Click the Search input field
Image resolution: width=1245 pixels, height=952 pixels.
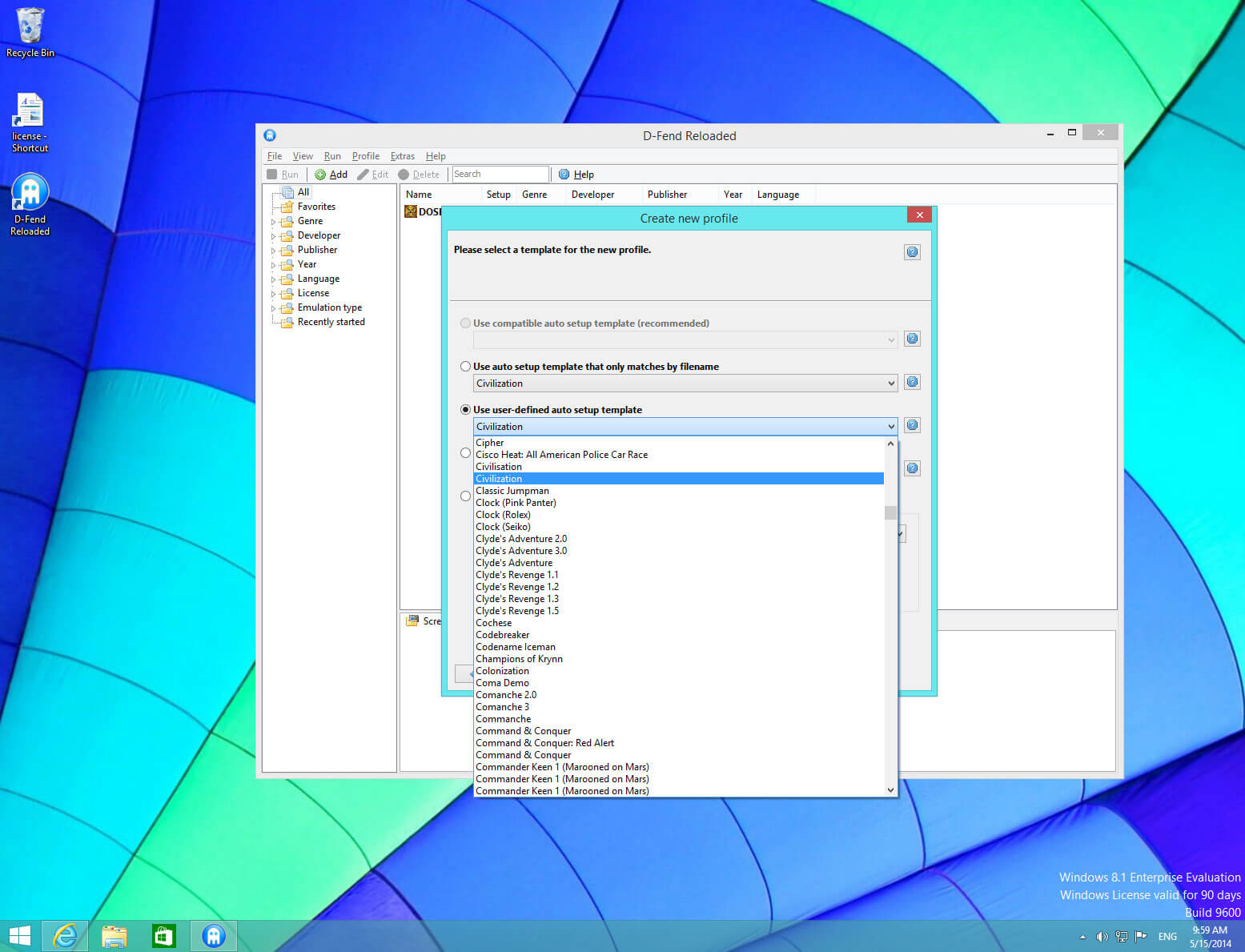500,174
